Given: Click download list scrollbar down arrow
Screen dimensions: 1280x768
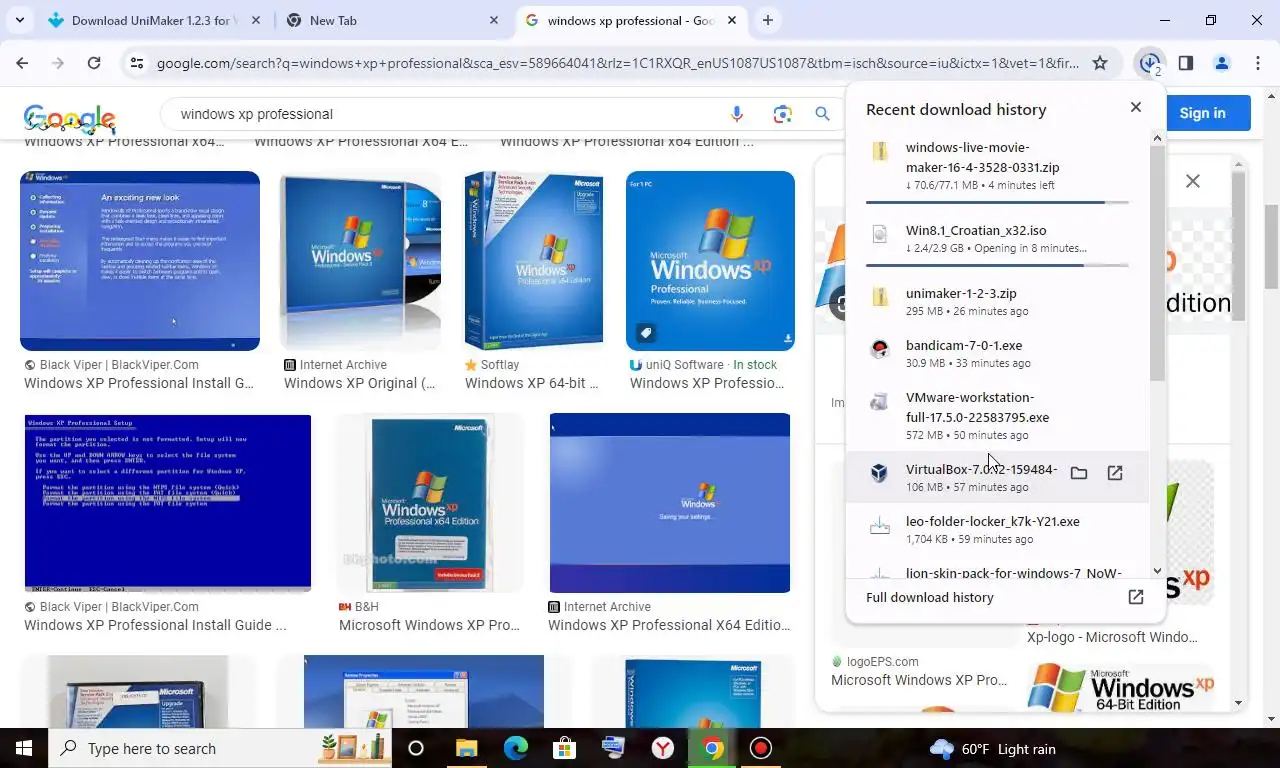Looking at the screenshot, I should point(1157,571).
